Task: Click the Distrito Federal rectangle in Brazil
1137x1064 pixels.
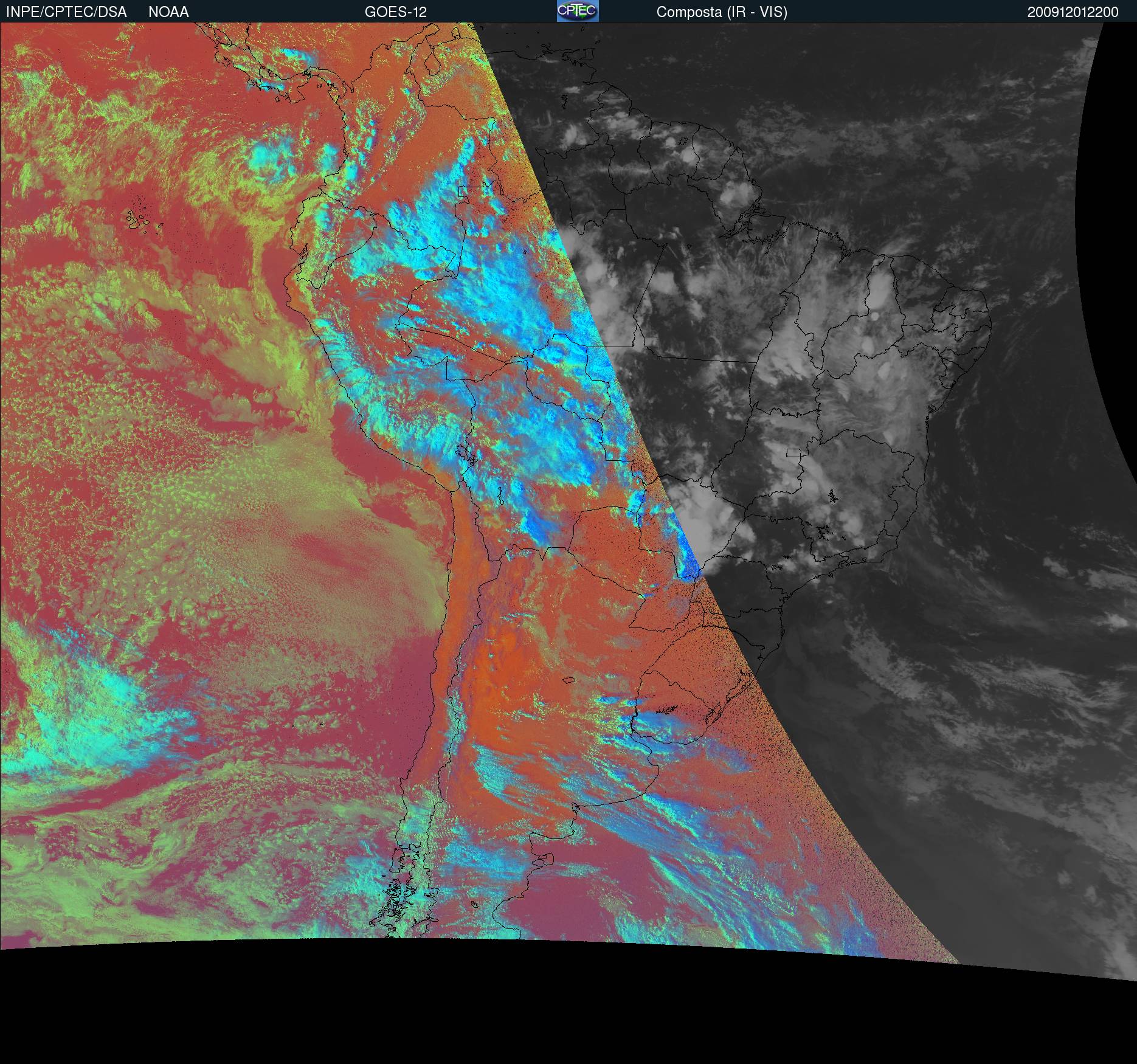Action: click(x=793, y=452)
